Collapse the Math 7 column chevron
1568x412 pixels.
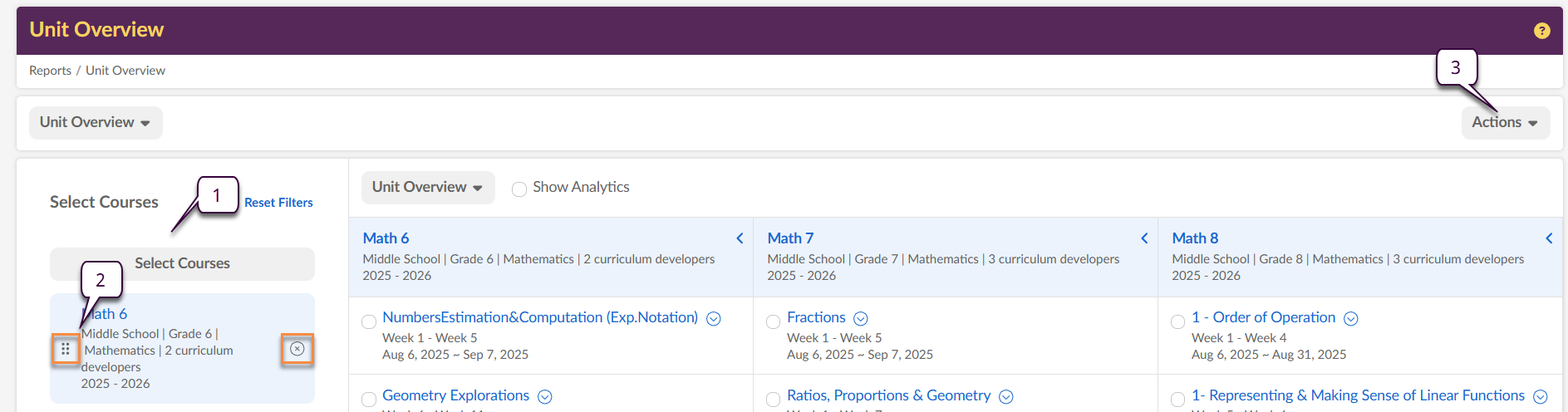pyautogui.click(x=1144, y=238)
